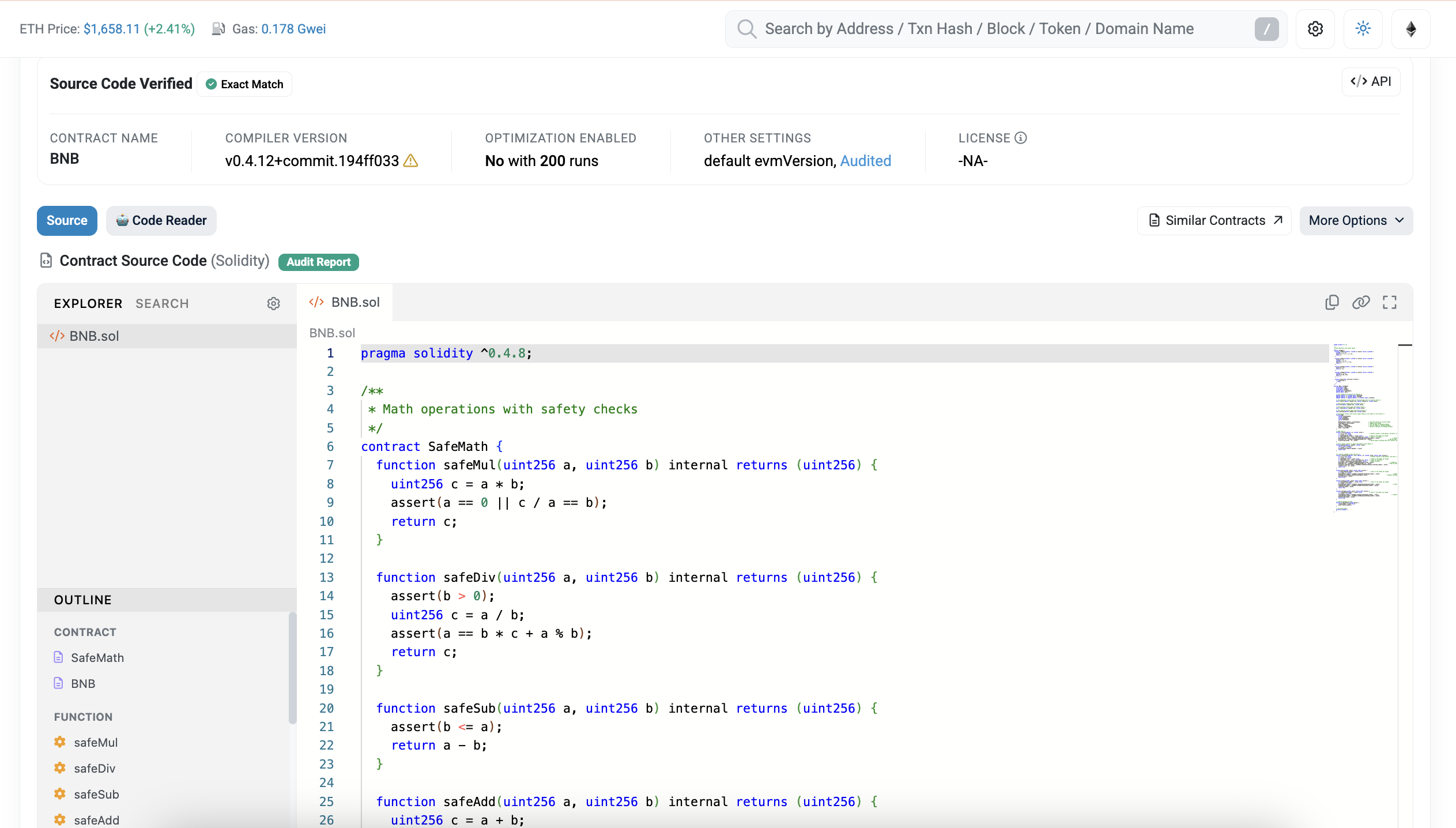This screenshot has width=1456, height=828.
Task: Jump to safeSub function in outline
Action: click(96, 794)
